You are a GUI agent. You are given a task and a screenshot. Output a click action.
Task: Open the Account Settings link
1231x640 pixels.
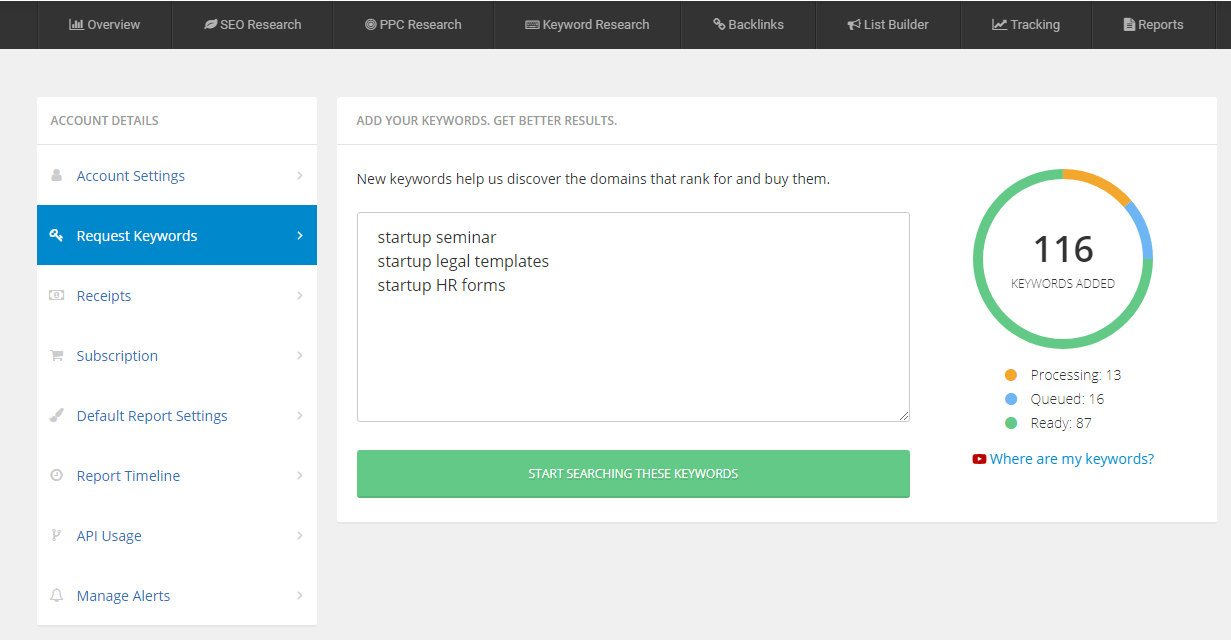131,176
